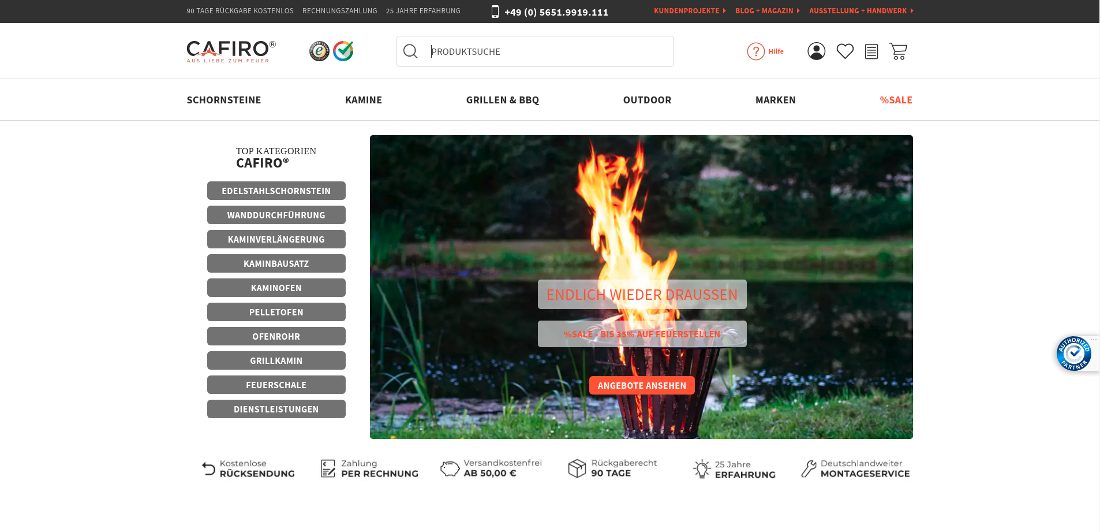
Task: Expand the Kundenprojekte top link
Action: 689,11
